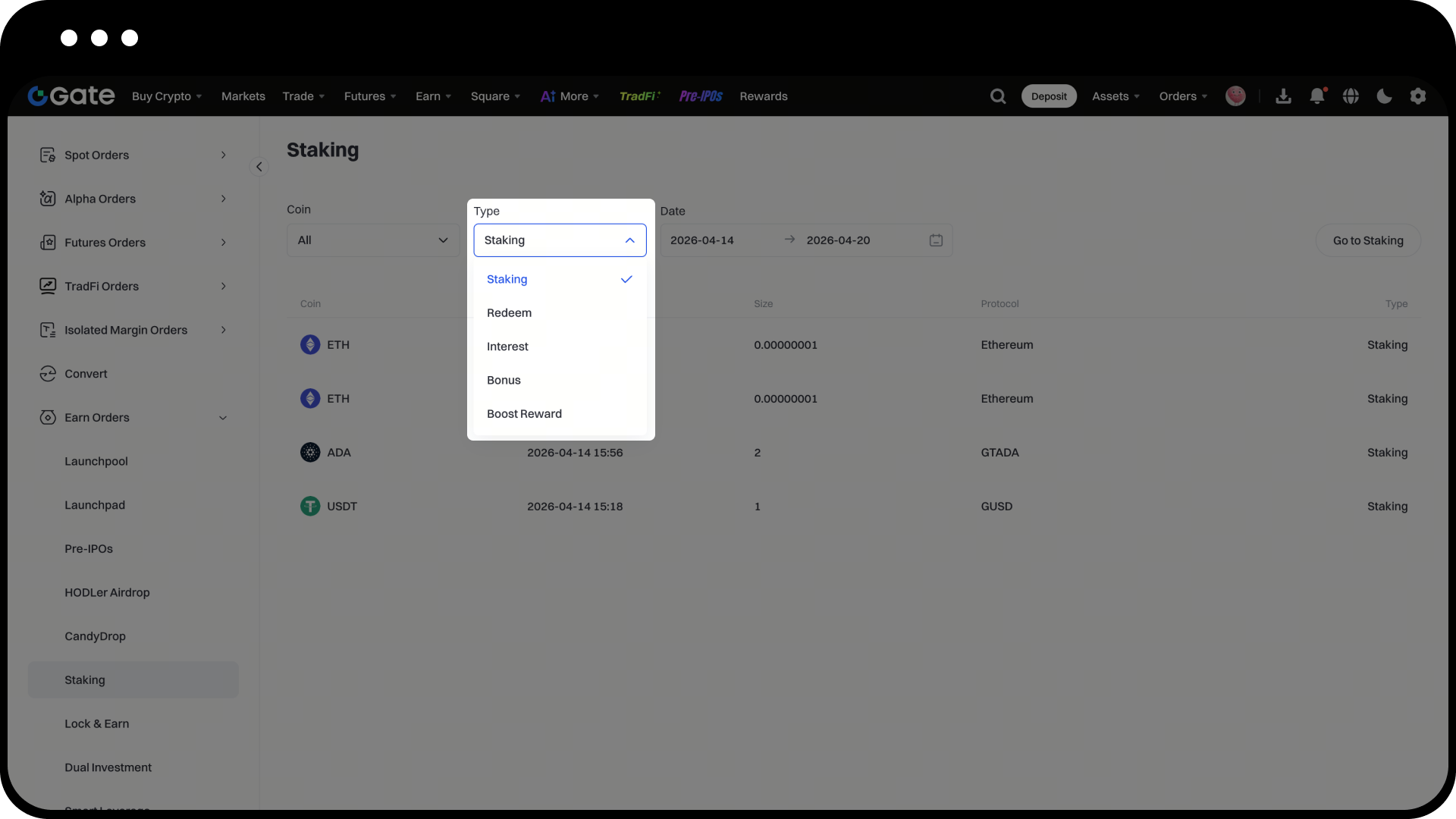The width and height of the screenshot is (1456, 819).
Task: Open notifications bell icon
Action: 1317,96
